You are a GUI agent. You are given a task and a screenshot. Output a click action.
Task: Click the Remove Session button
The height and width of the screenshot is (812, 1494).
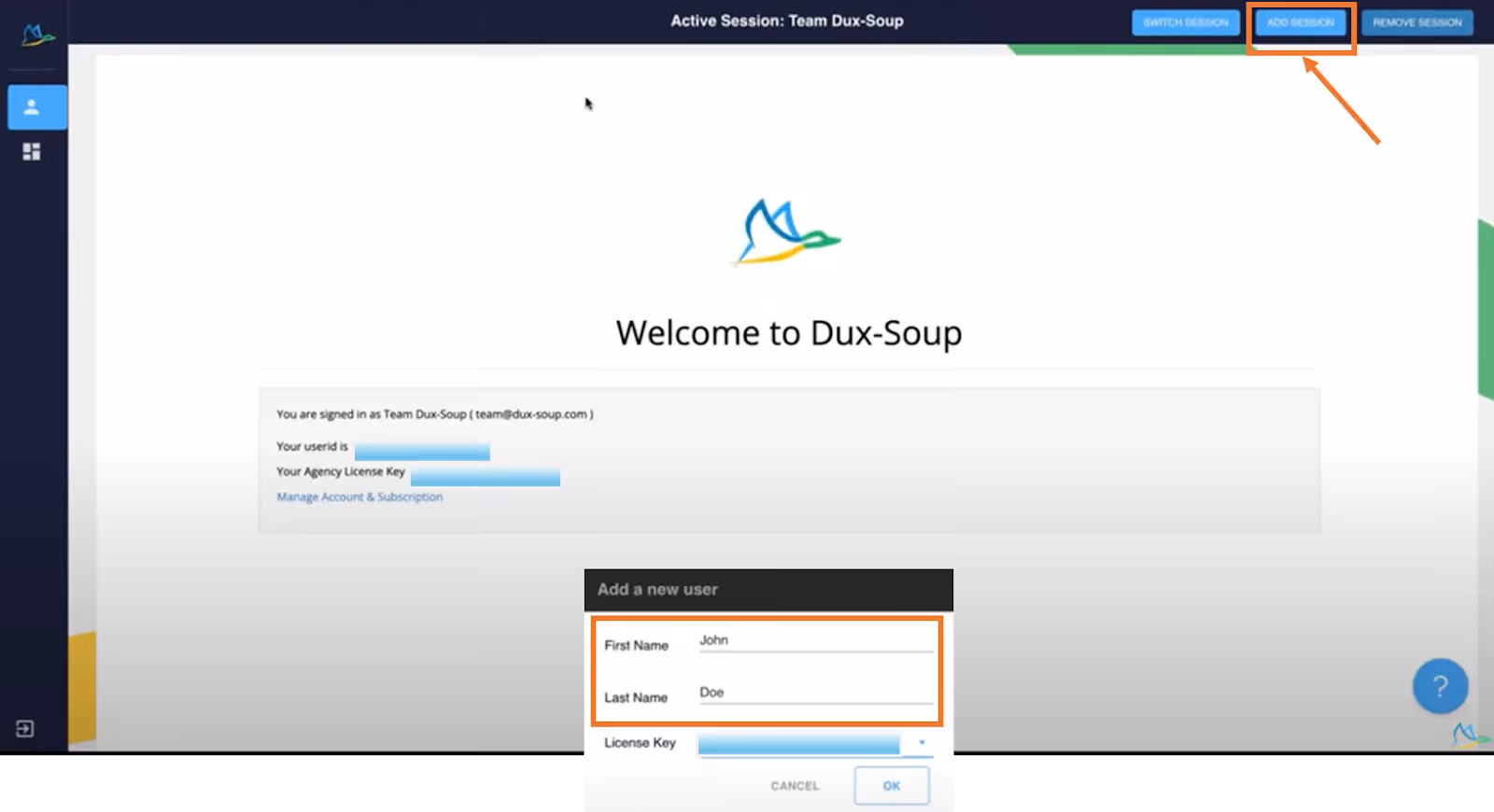click(1416, 22)
